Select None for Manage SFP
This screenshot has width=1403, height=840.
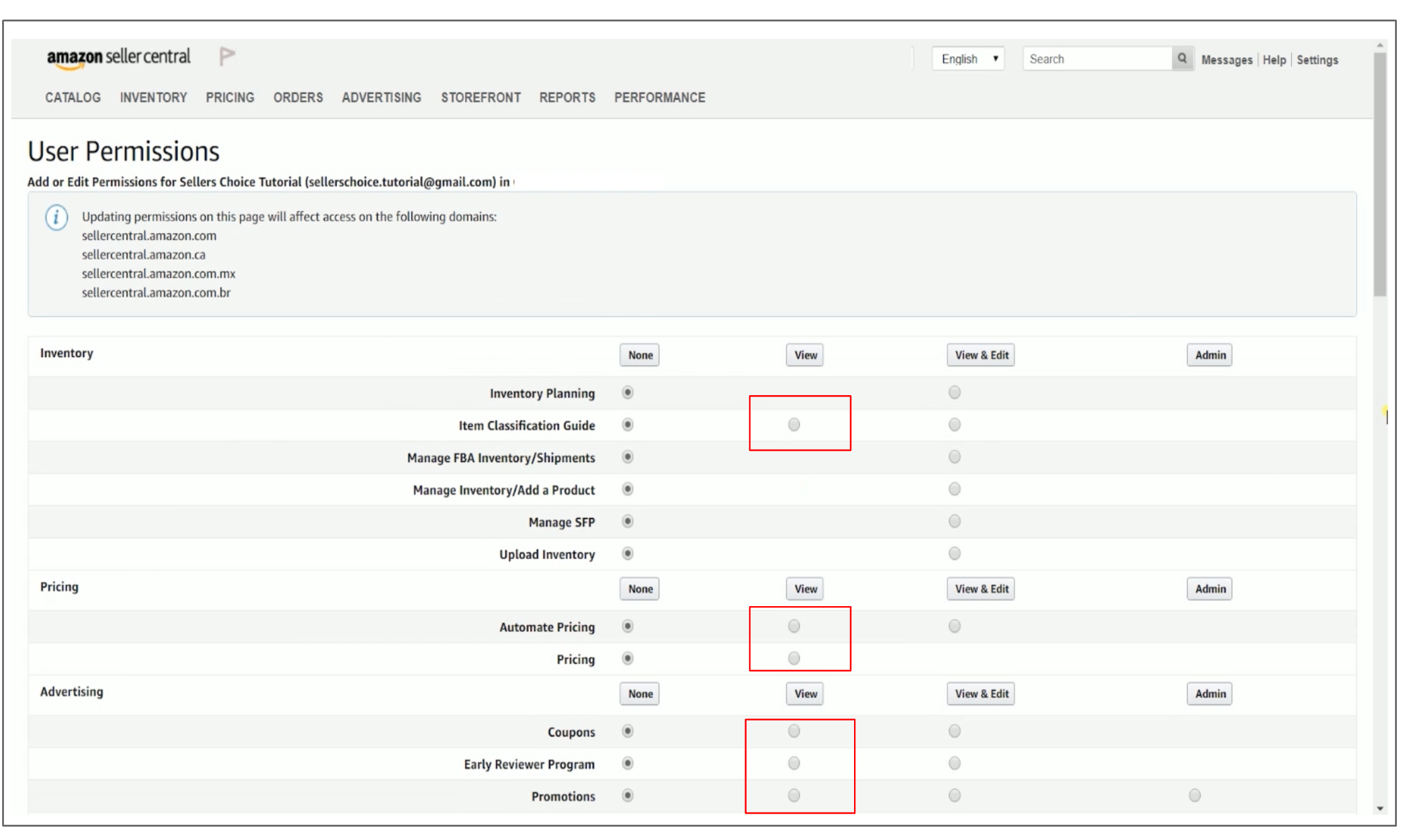point(628,521)
